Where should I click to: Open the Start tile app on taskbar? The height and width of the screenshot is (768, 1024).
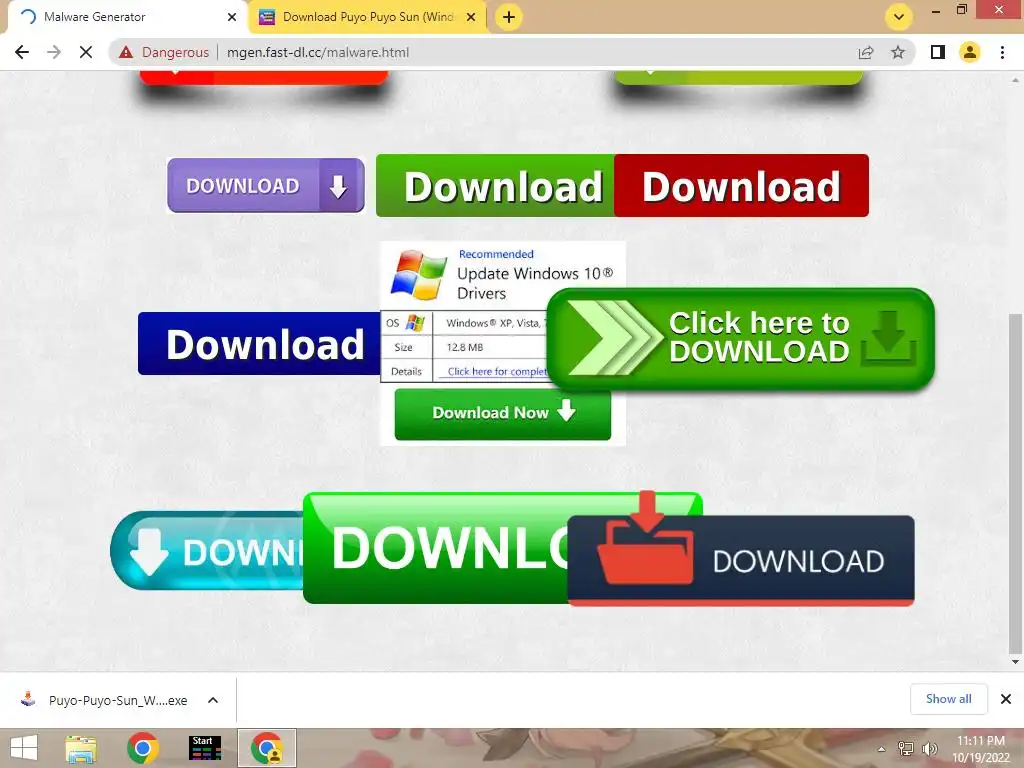(204, 748)
